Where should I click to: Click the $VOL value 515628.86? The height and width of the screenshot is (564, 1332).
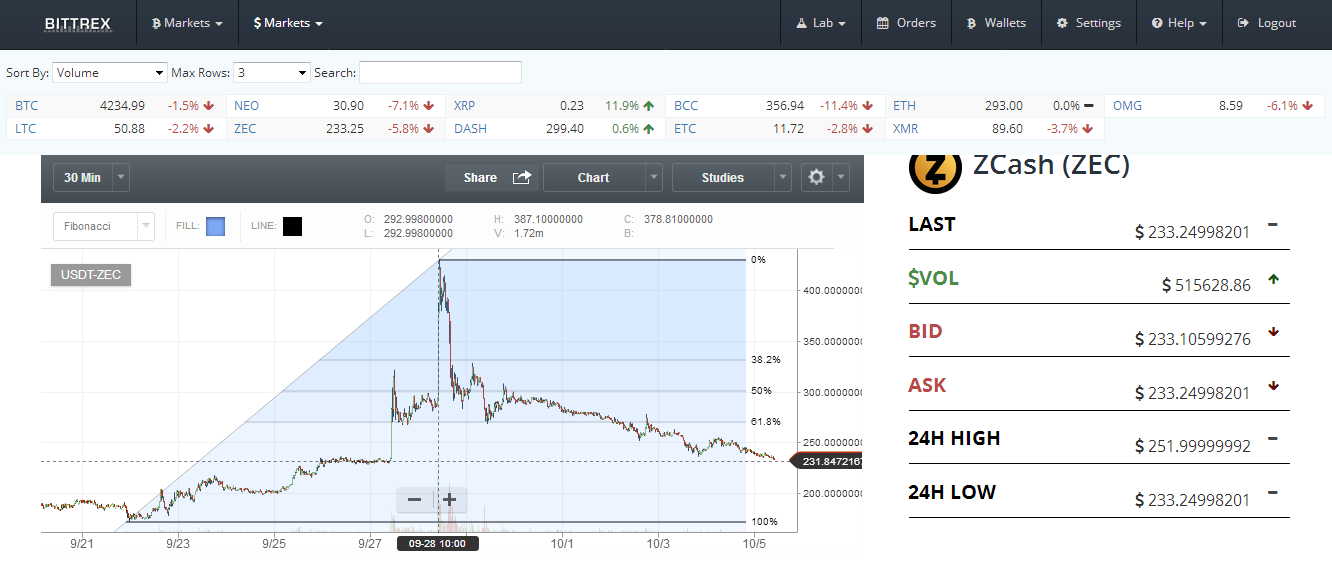pos(1206,285)
